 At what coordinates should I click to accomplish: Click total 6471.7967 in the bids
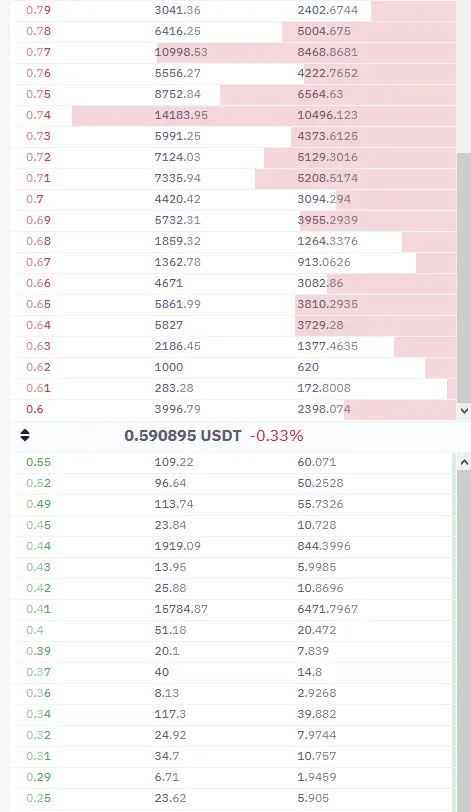327,609
